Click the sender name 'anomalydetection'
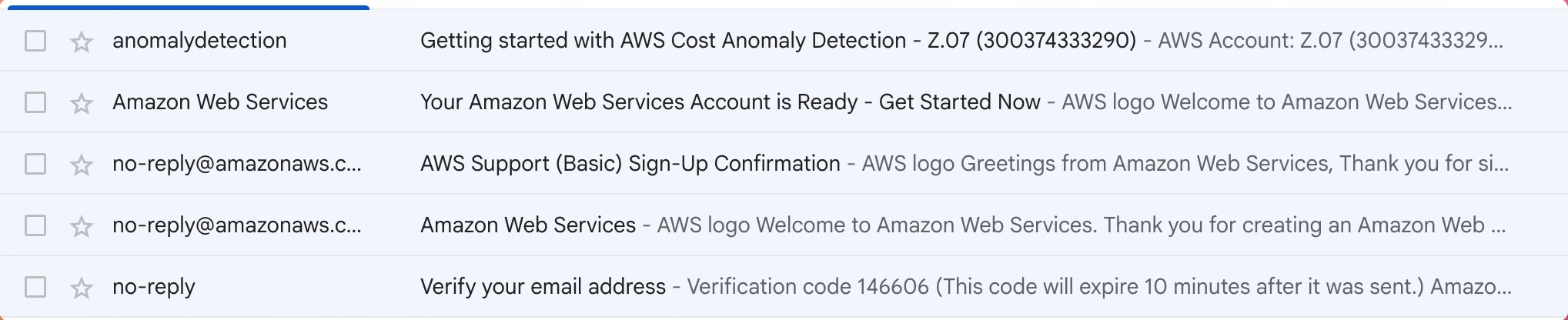The image size is (1568, 320). pos(199,41)
